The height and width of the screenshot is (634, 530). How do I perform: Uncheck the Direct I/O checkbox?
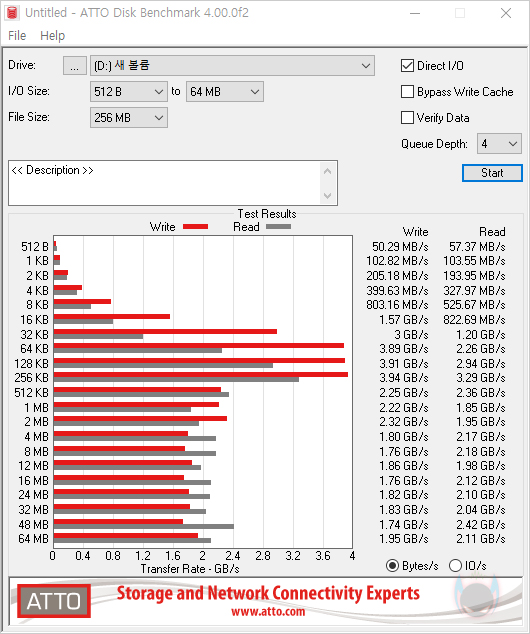click(x=407, y=66)
